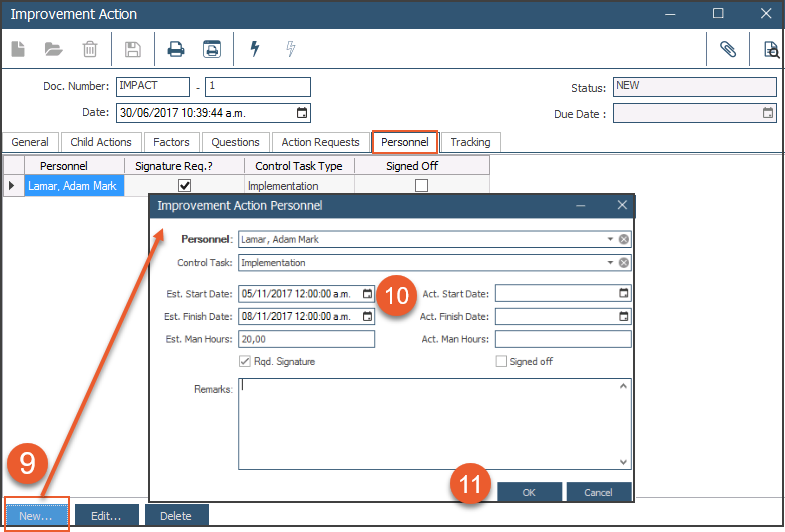Click the Delete trash can toolbar icon

[90, 49]
